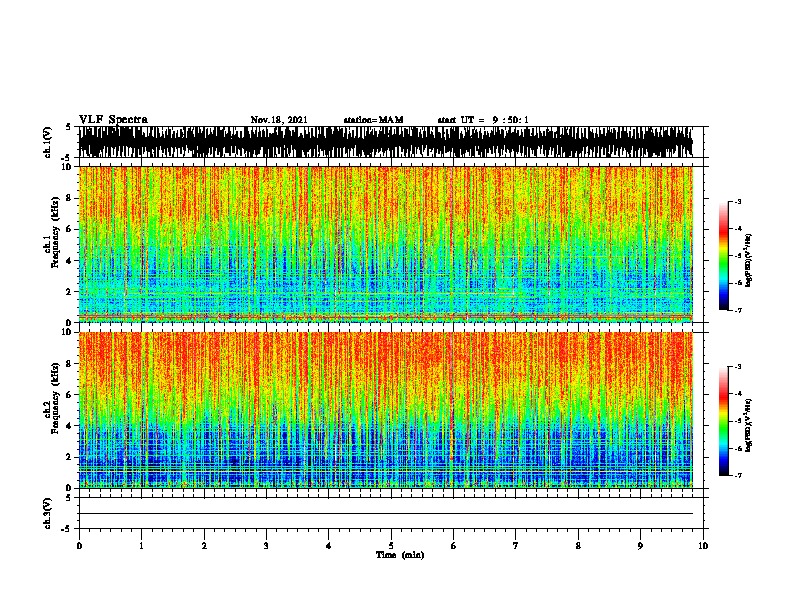Click the "6" kHz tick on ch.2 frequency axis

(x=69, y=394)
